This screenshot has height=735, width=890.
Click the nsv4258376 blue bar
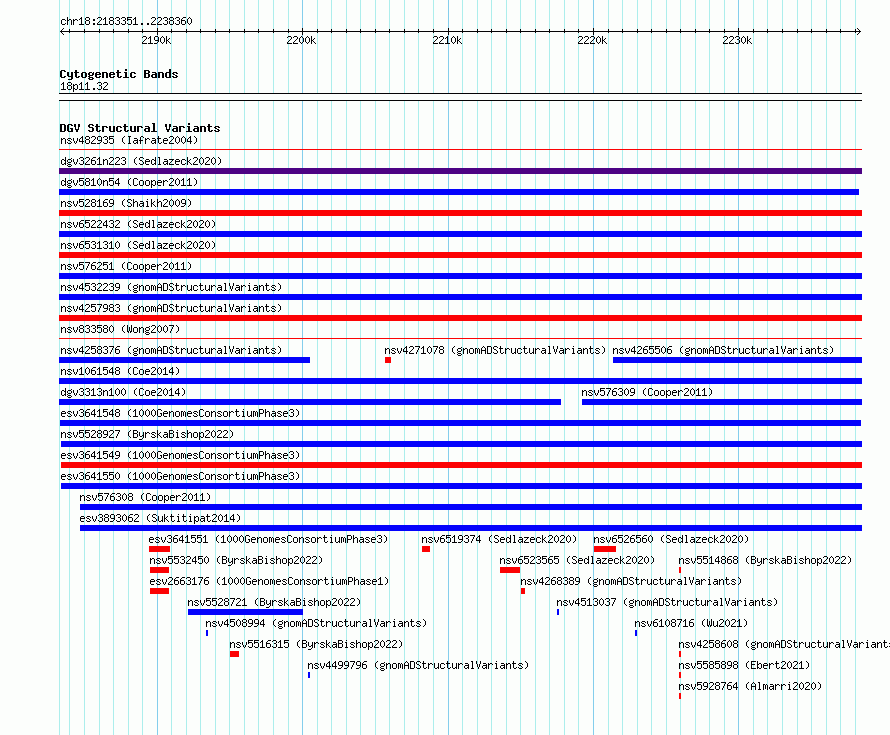(184, 360)
